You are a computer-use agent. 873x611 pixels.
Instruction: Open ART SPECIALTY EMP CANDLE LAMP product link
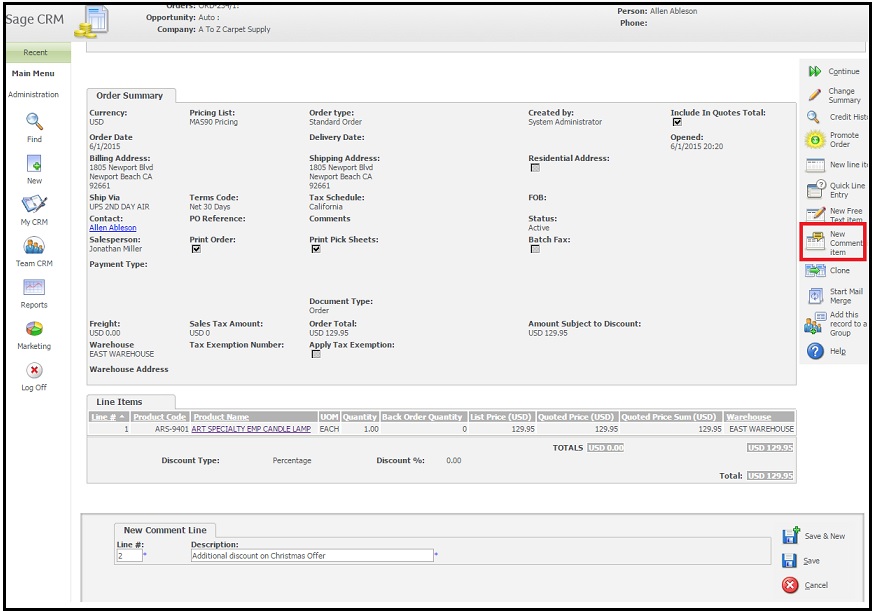(251, 429)
